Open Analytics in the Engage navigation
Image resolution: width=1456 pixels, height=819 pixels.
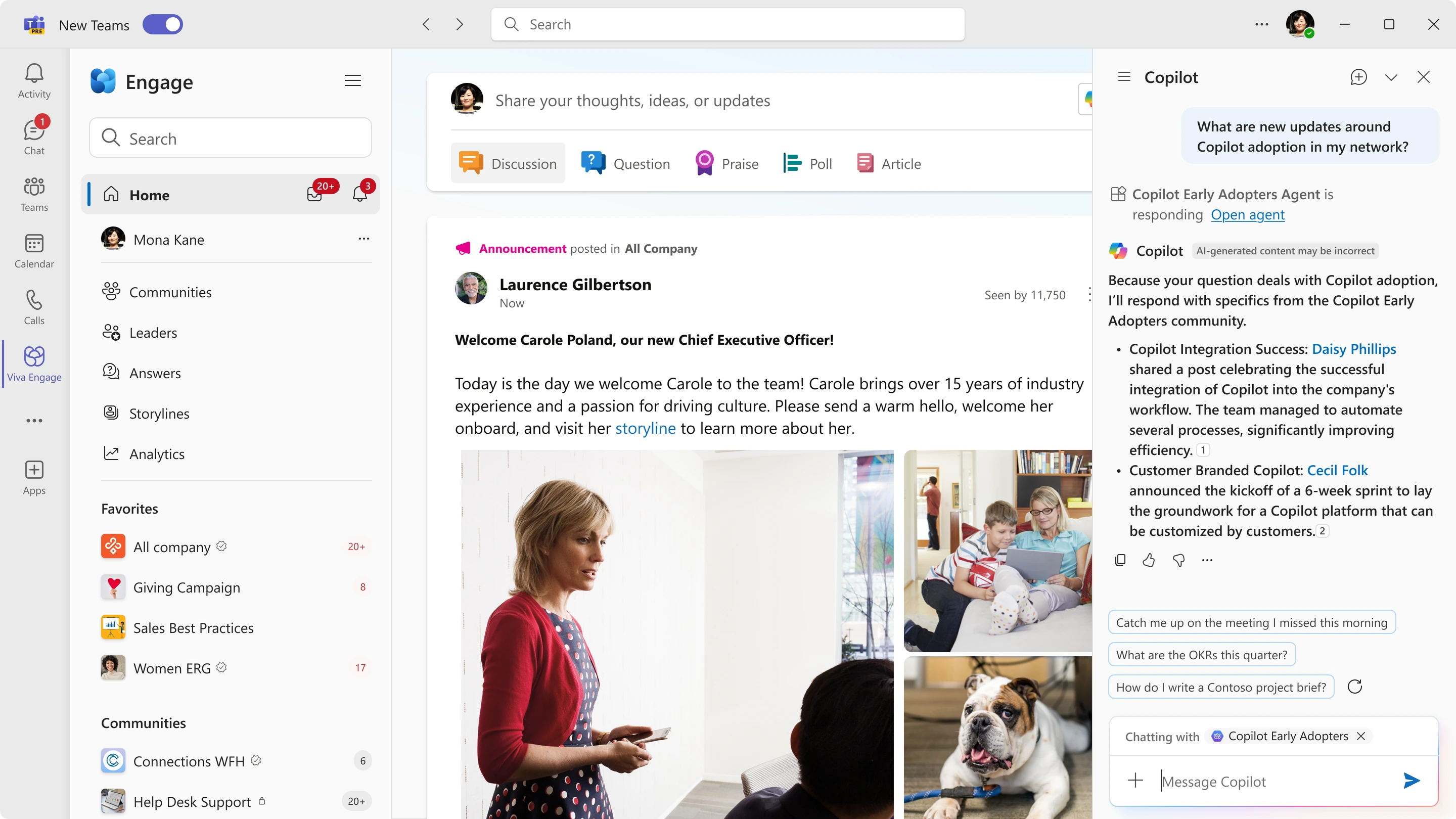point(144,454)
